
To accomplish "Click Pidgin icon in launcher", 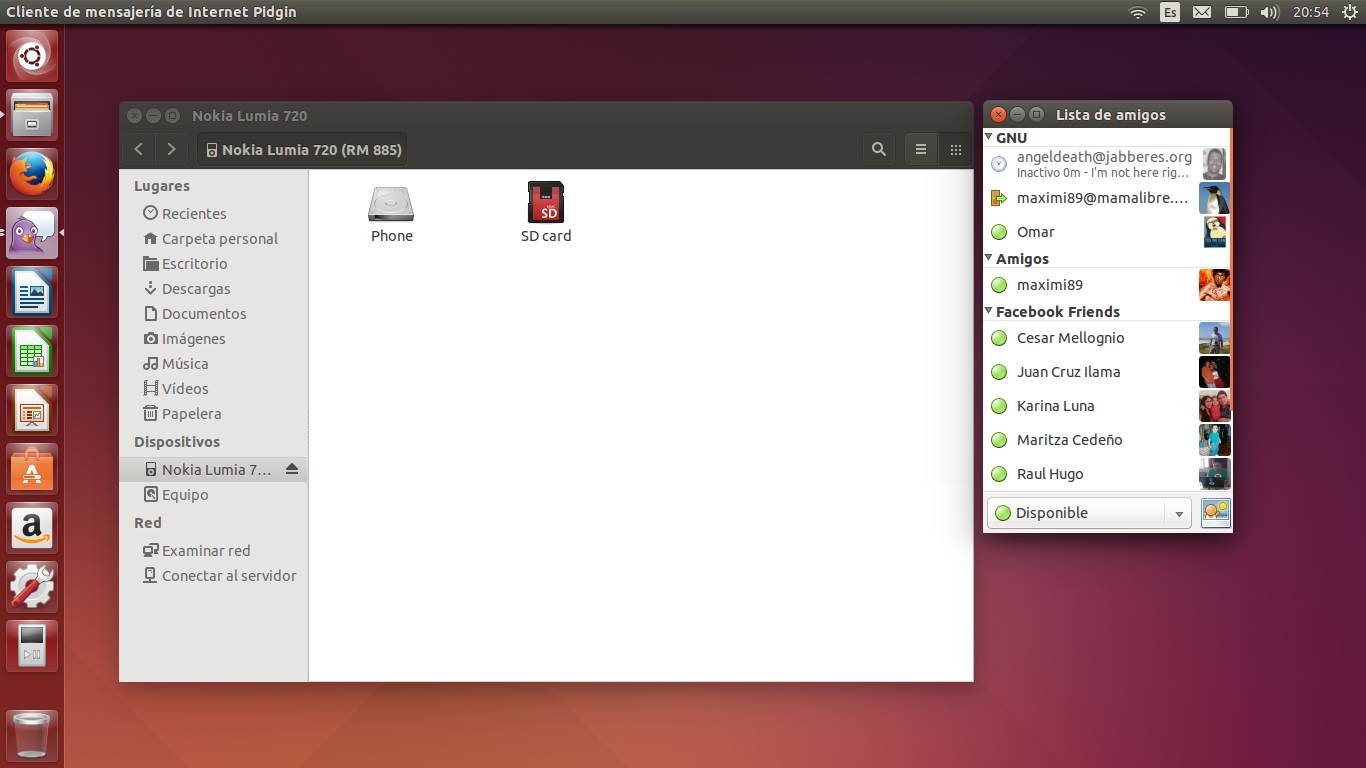I will [32, 233].
